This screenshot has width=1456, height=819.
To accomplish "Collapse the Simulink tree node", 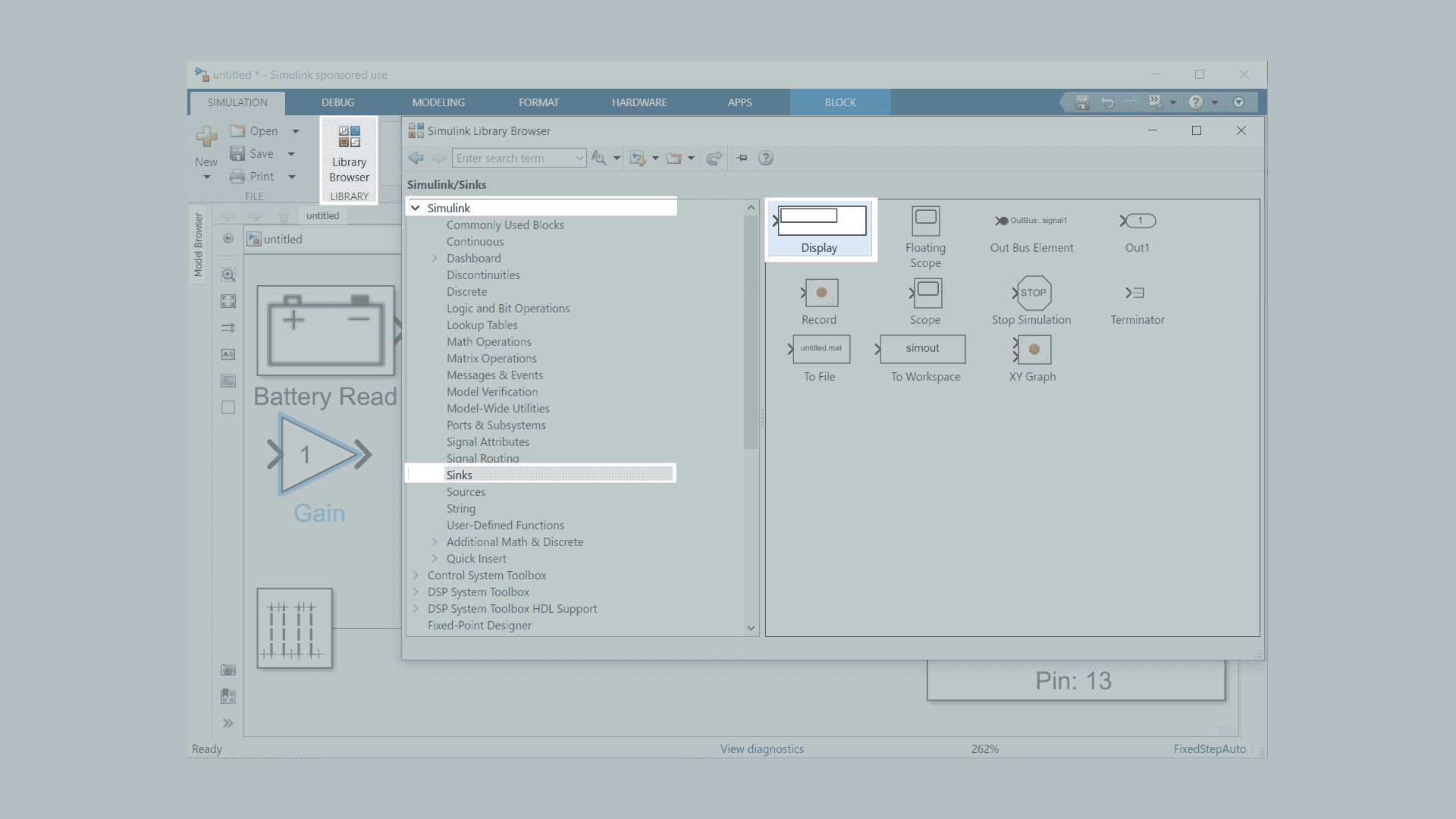I will [x=416, y=208].
